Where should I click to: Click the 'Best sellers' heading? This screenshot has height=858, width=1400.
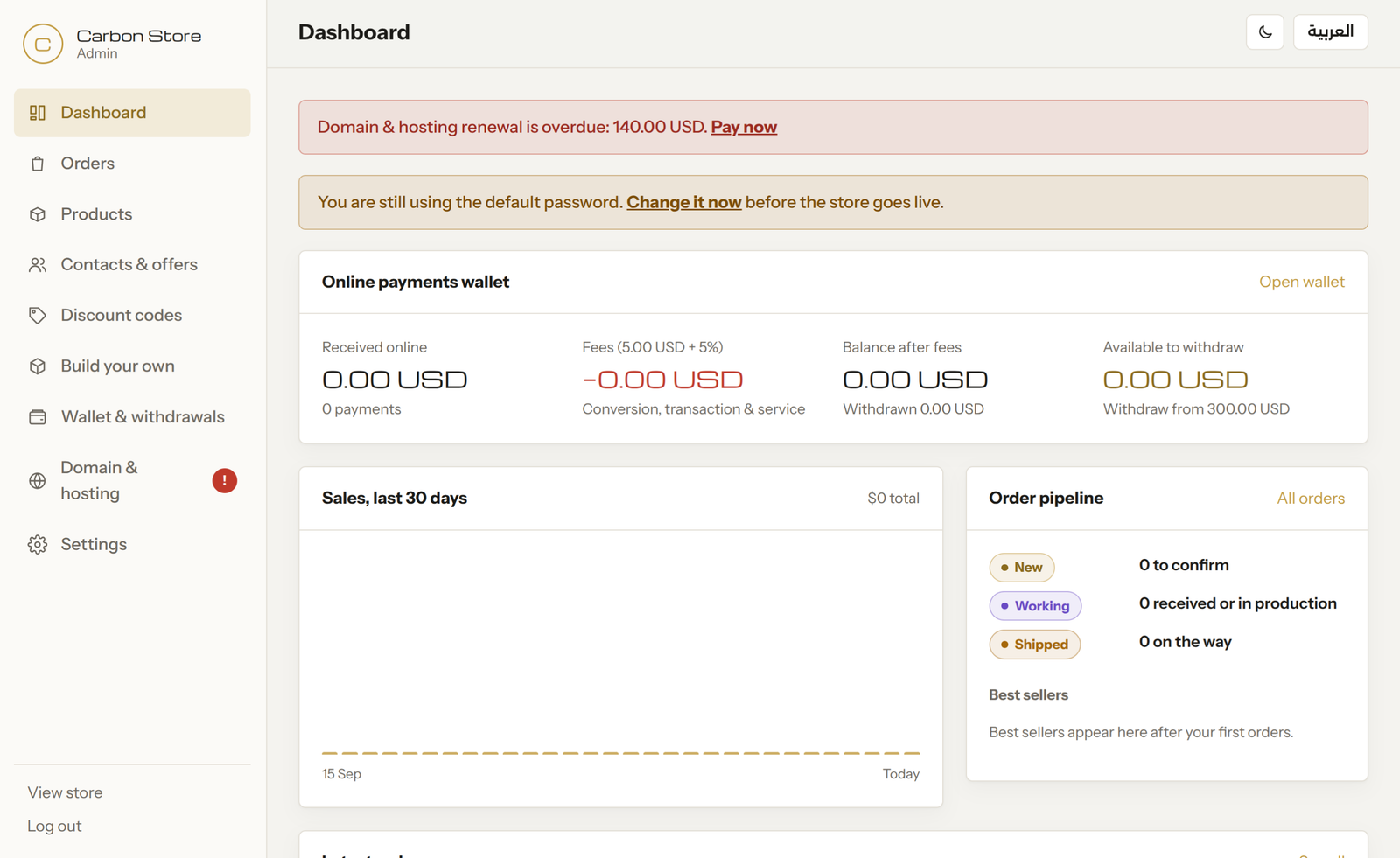(x=1029, y=695)
